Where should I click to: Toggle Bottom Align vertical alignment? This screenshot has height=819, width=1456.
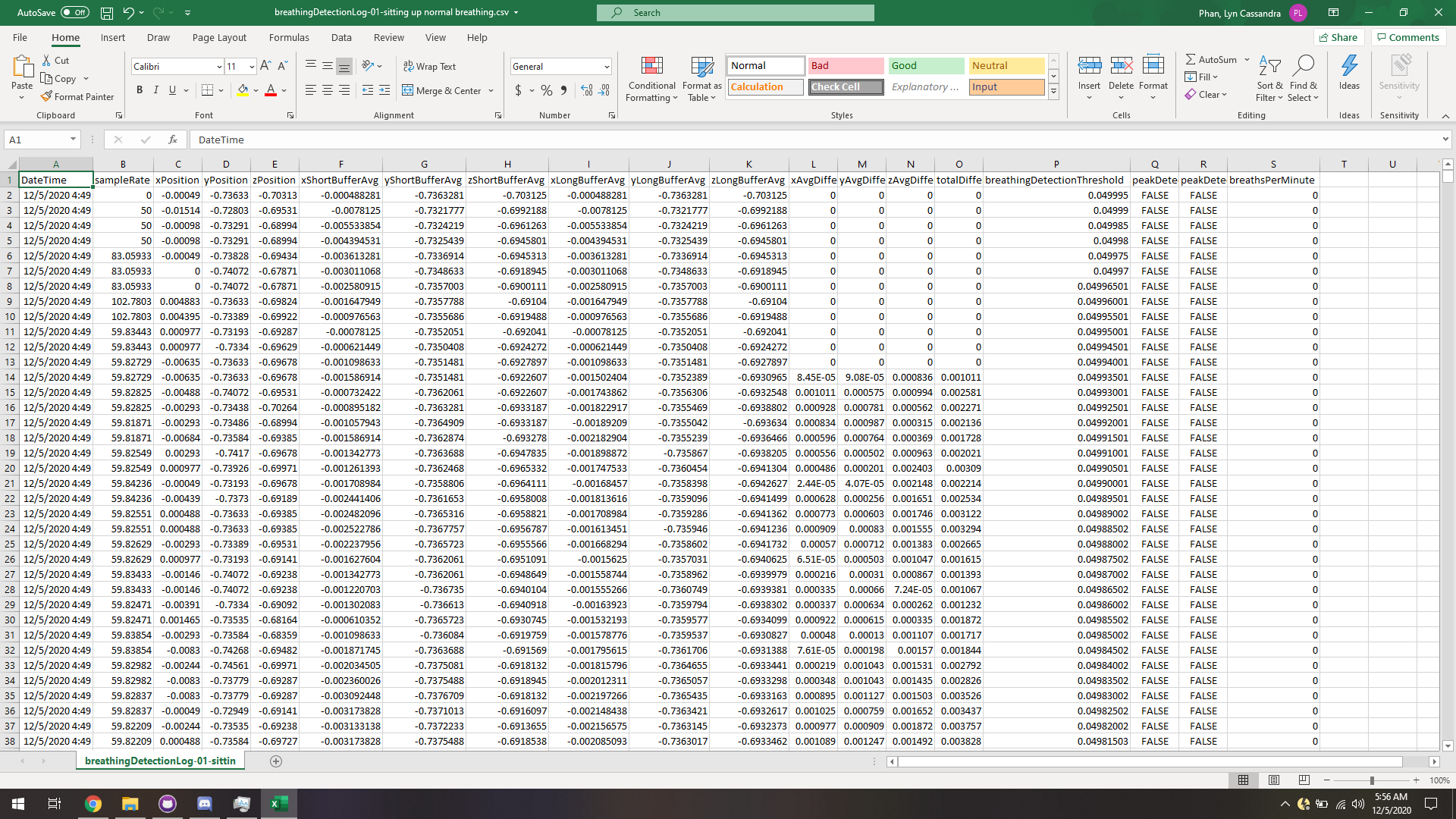pyautogui.click(x=344, y=66)
